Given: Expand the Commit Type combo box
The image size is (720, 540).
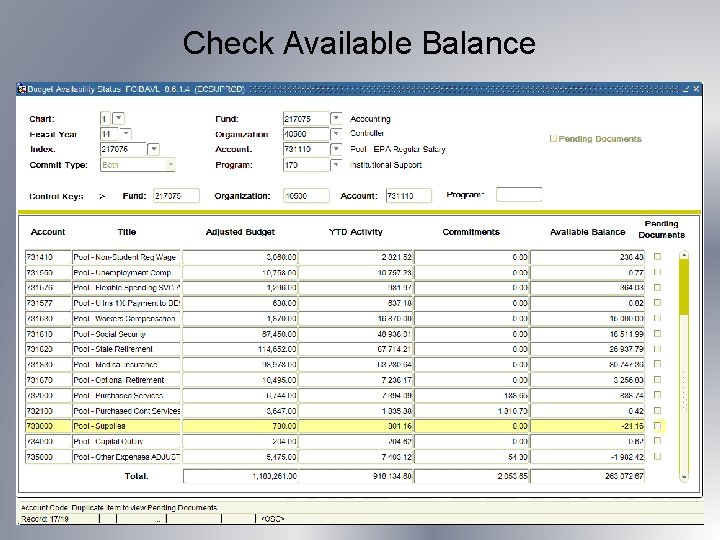Looking at the screenshot, I should pos(170,164).
